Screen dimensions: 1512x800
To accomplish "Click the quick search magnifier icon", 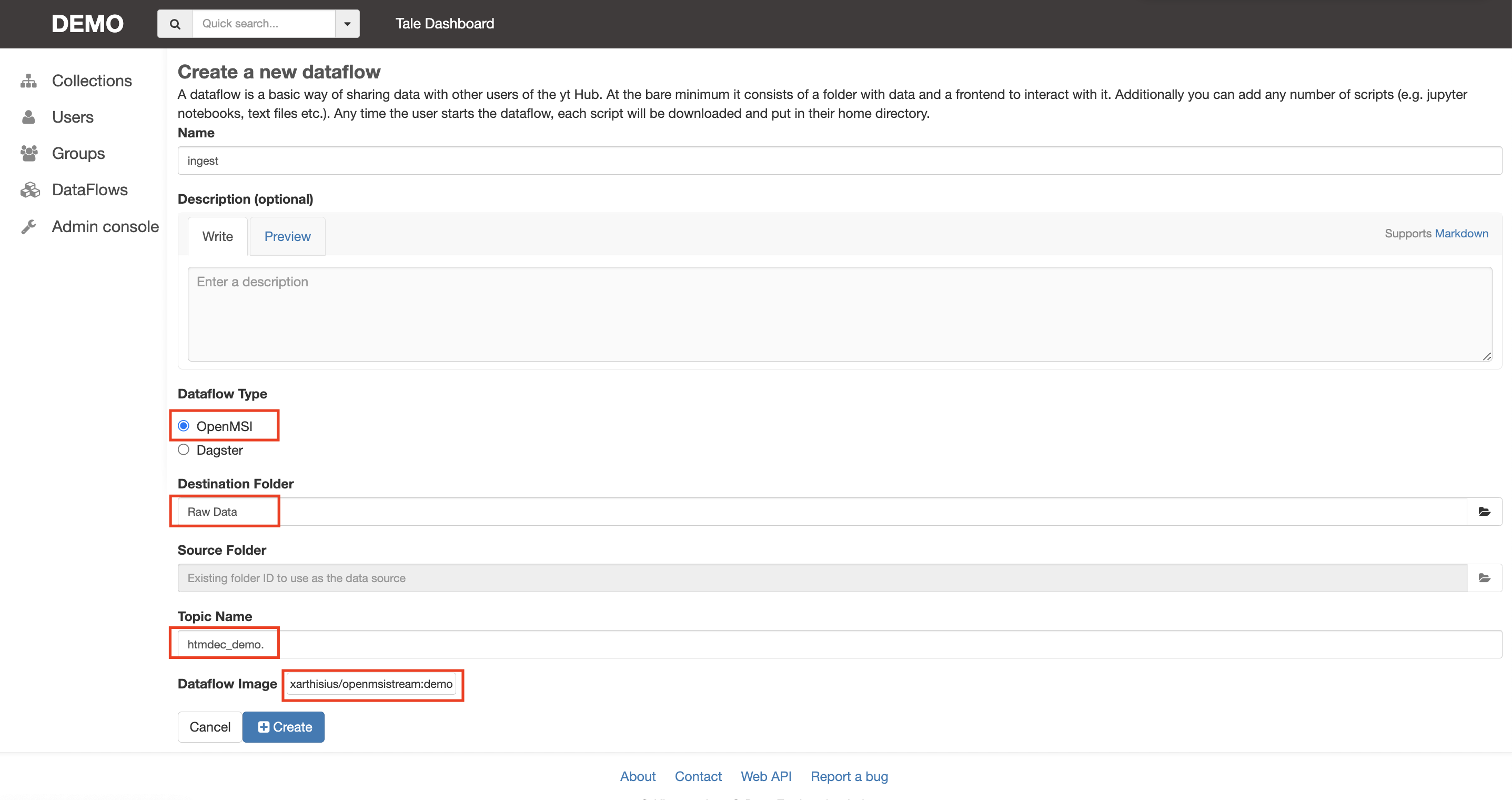I will click(174, 24).
